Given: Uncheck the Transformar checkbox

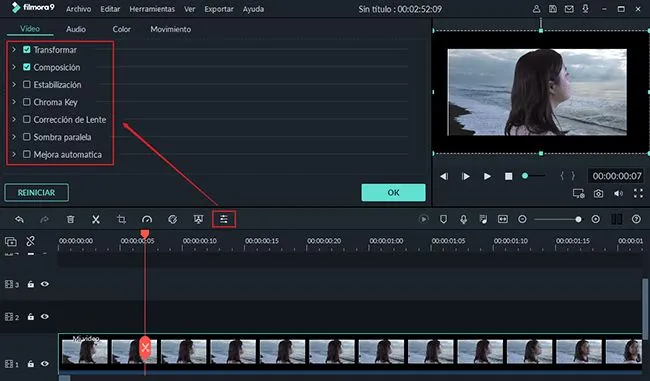Looking at the screenshot, I should pyautogui.click(x=27, y=50).
